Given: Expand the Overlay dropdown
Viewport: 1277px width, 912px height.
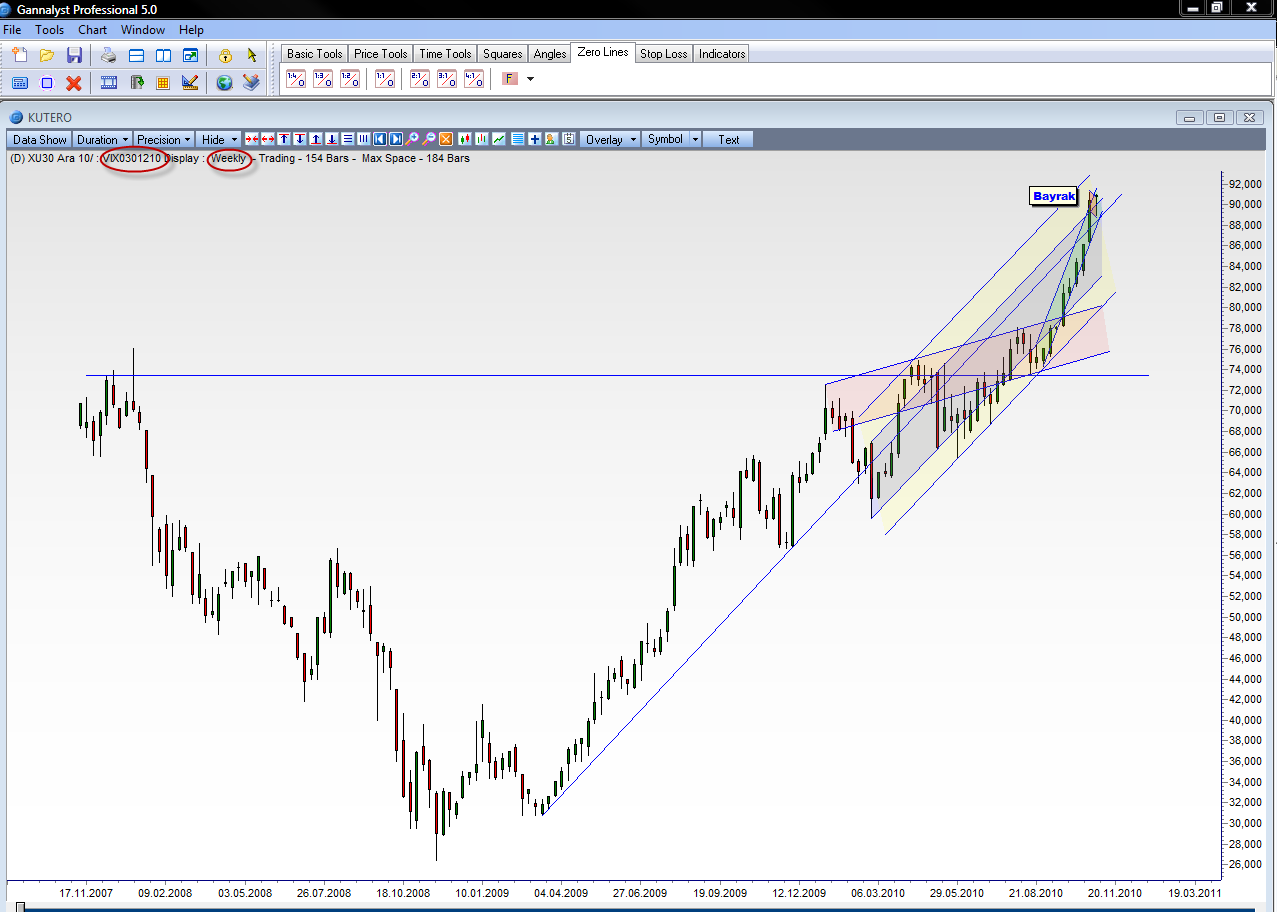Looking at the screenshot, I should pyautogui.click(x=611, y=140).
